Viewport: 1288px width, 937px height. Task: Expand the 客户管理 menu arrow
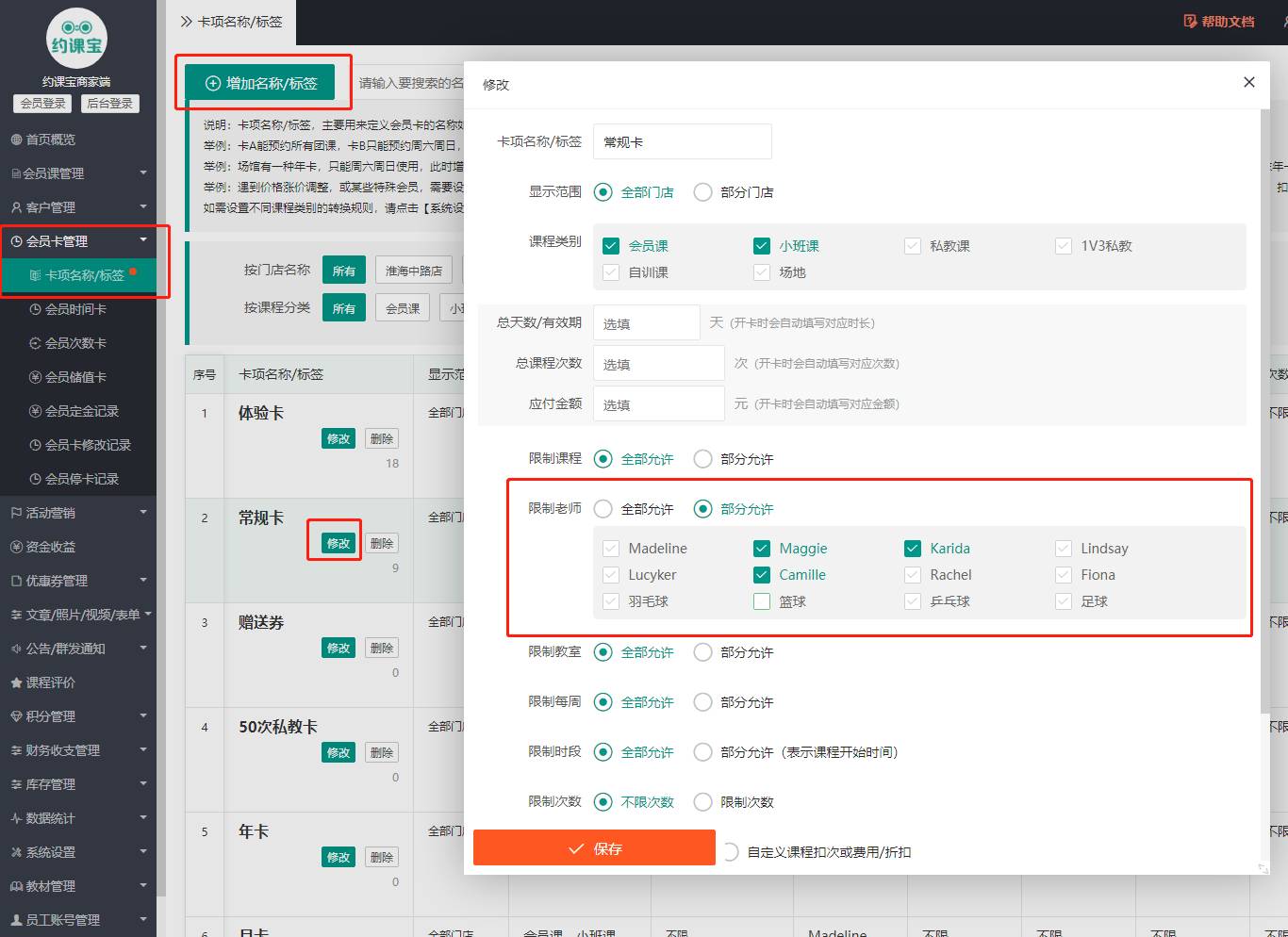tap(143, 206)
